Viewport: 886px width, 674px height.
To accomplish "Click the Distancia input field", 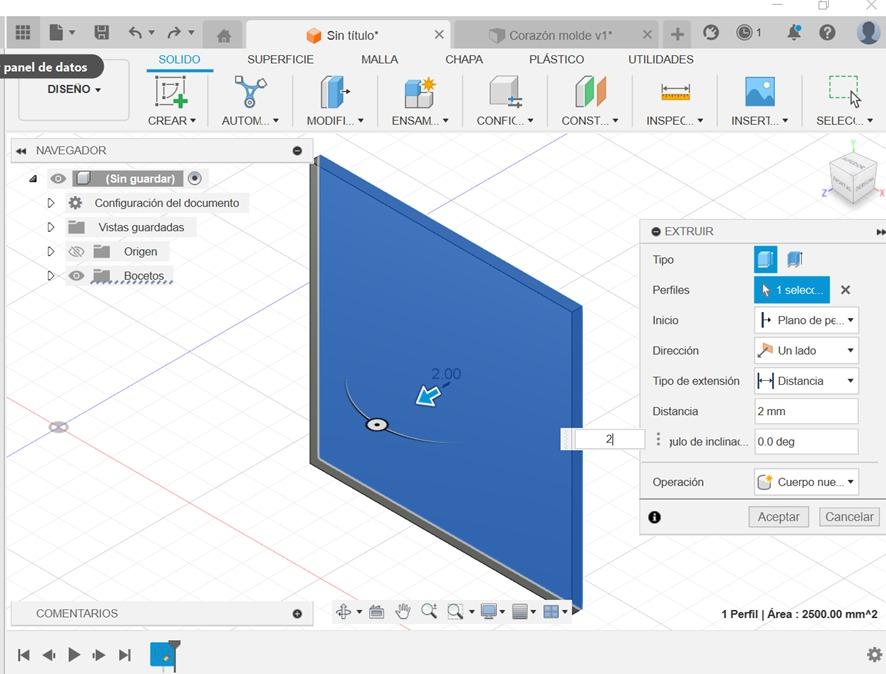I will [806, 411].
